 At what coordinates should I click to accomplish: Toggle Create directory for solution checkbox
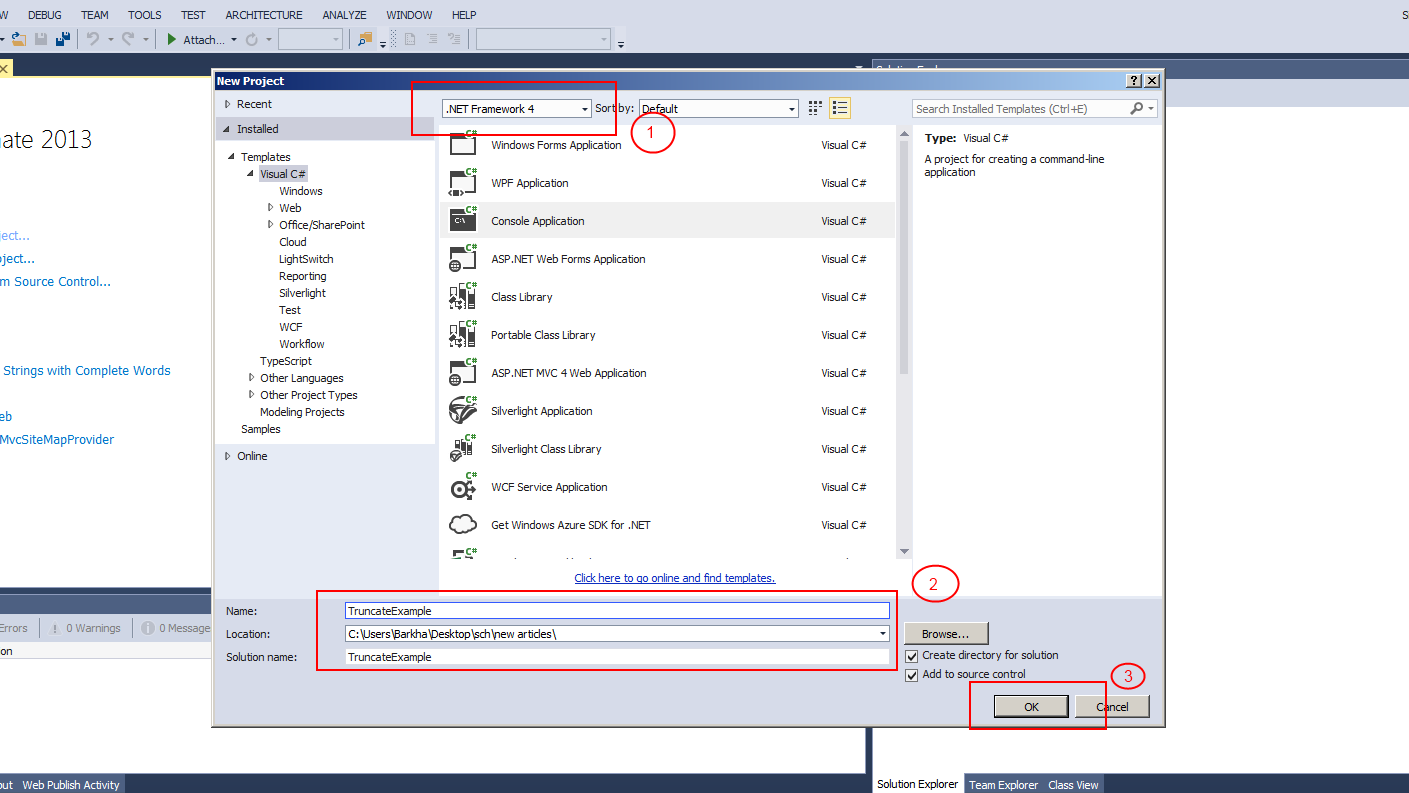(x=911, y=656)
